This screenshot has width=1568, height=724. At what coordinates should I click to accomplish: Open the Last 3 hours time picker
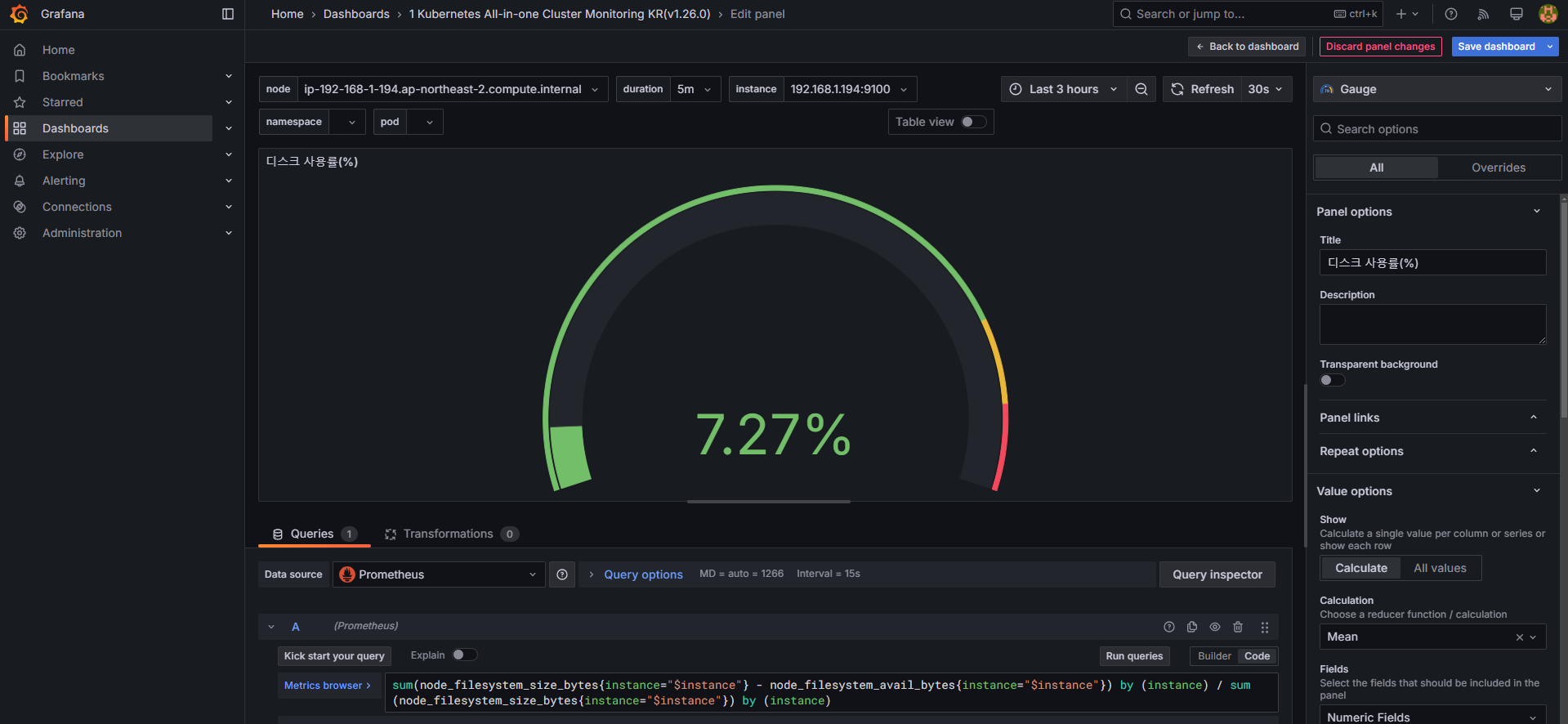(x=1064, y=89)
